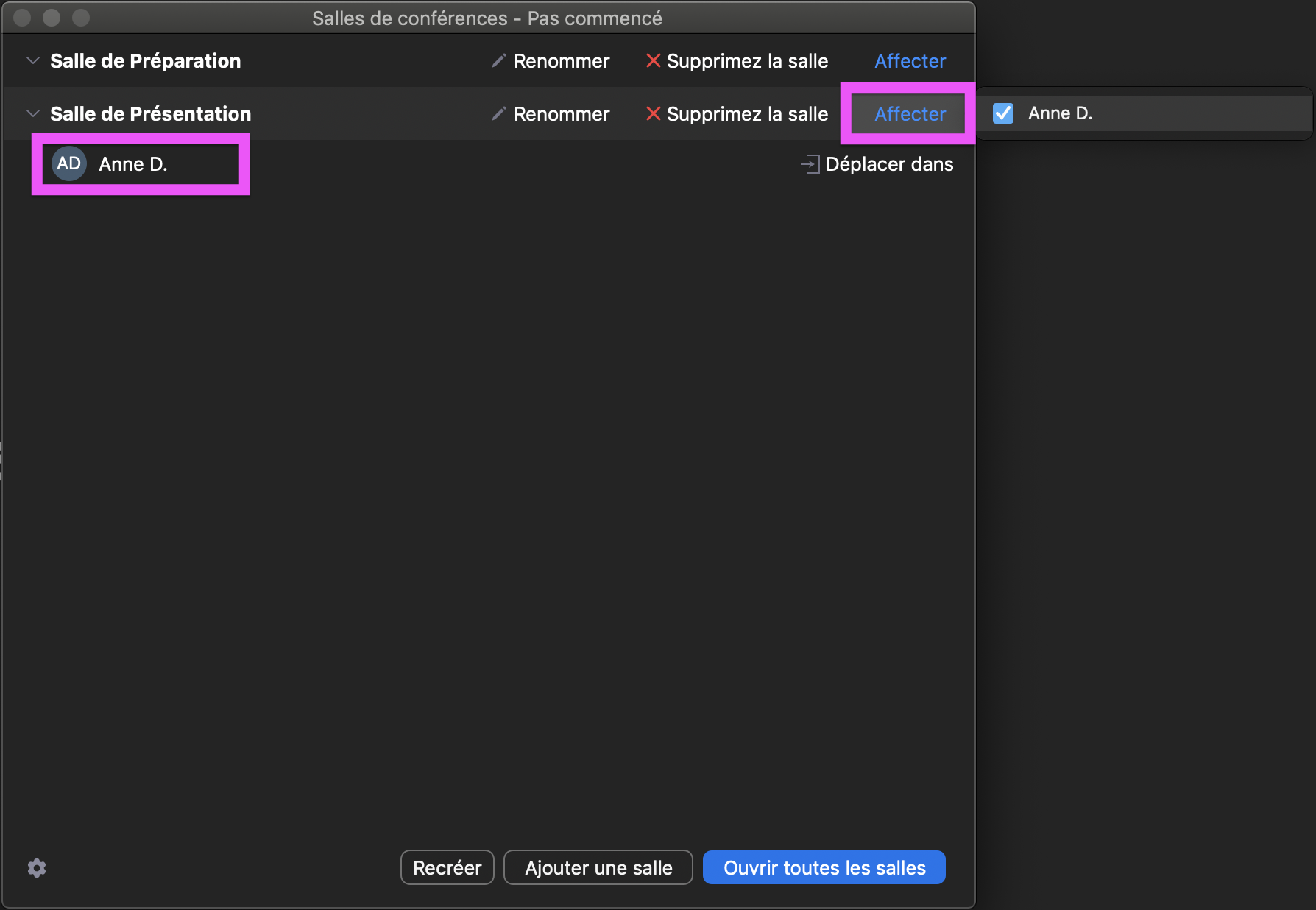Click the arrow icon beside Déplacer dans
Image resolution: width=1316 pixels, height=910 pixels.
click(x=810, y=164)
